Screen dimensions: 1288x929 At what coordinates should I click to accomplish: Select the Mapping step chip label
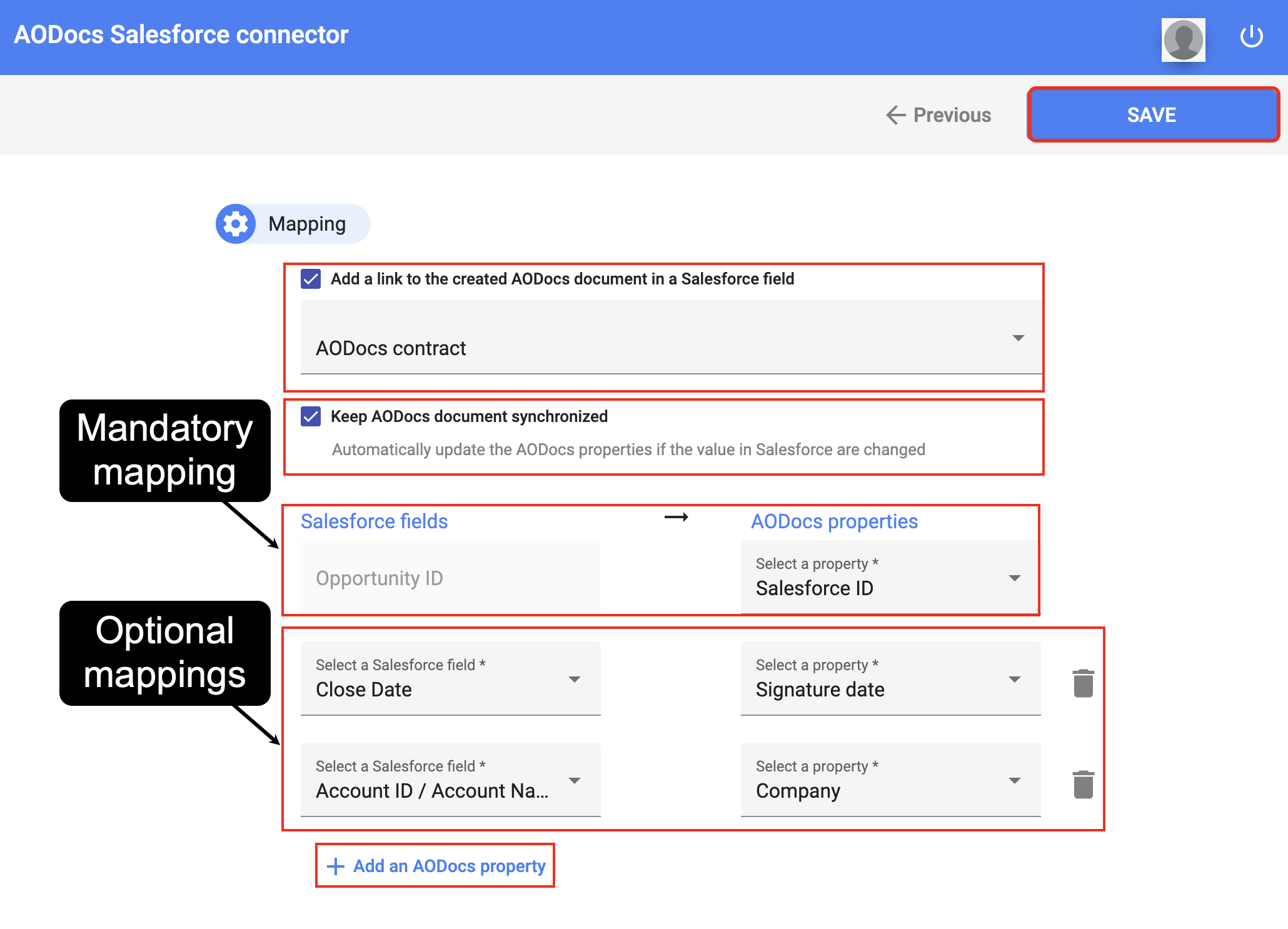pos(307,224)
